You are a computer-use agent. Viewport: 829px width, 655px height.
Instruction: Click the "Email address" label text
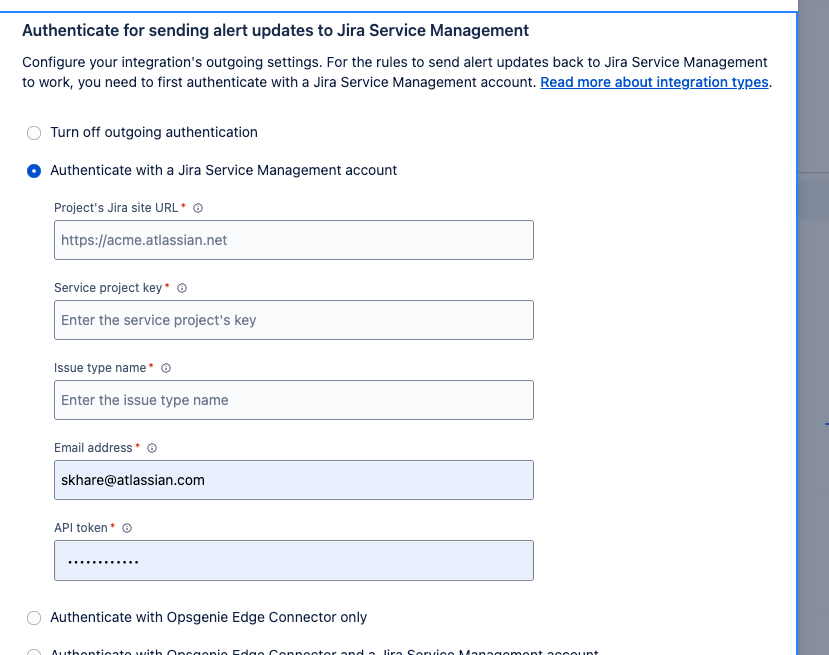click(93, 448)
